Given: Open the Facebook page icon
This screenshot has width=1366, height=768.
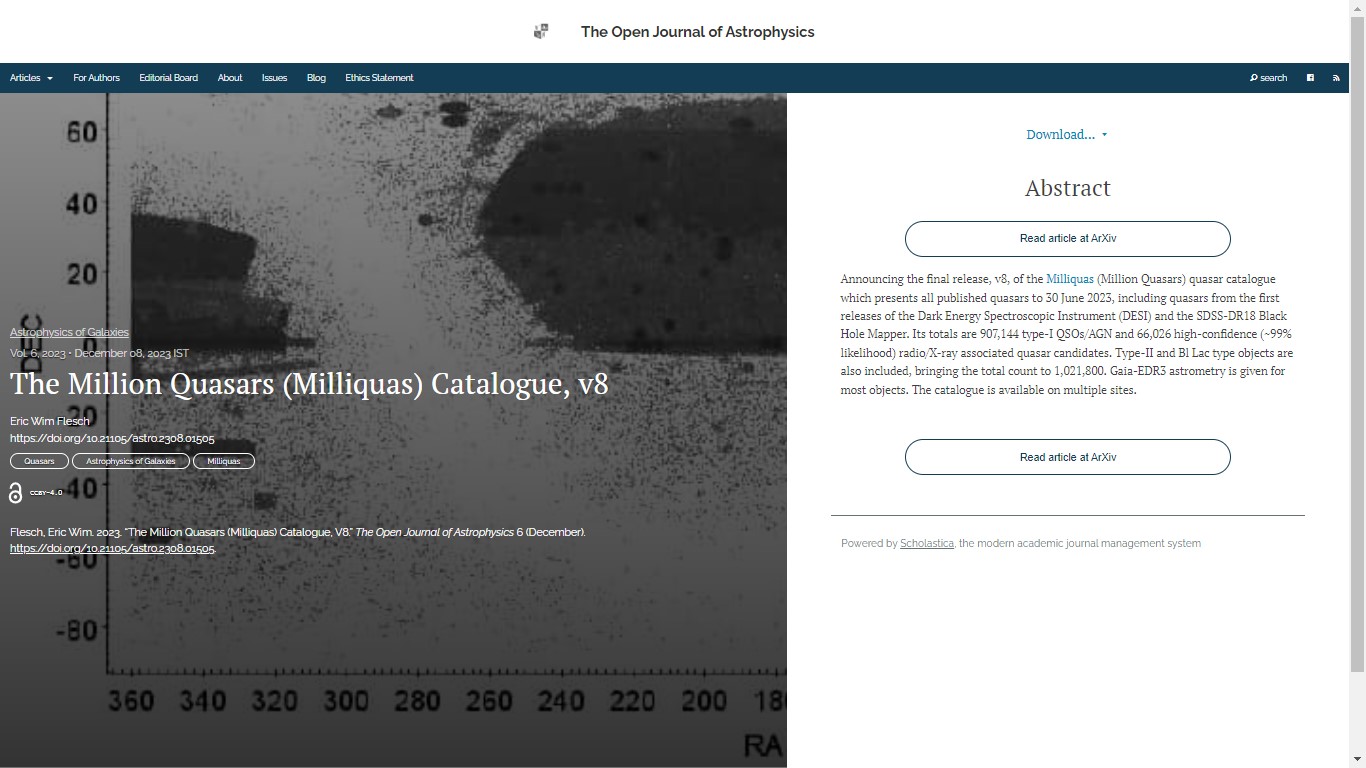Looking at the screenshot, I should click(1310, 78).
